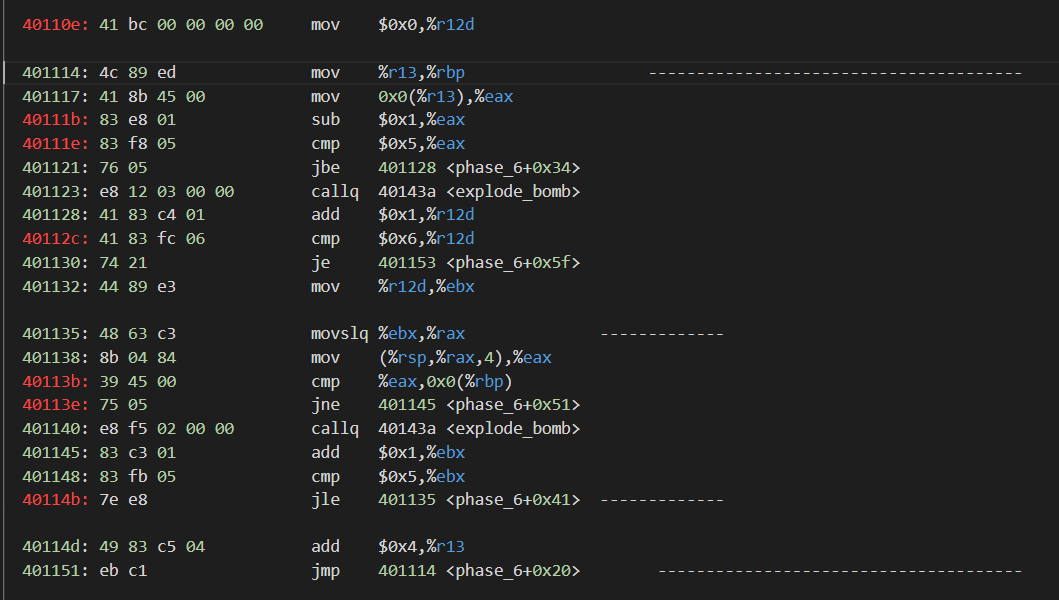The width and height of the screenshot is (1059, 600).
Task: Click red address 40113e
Action: point(56,405)
